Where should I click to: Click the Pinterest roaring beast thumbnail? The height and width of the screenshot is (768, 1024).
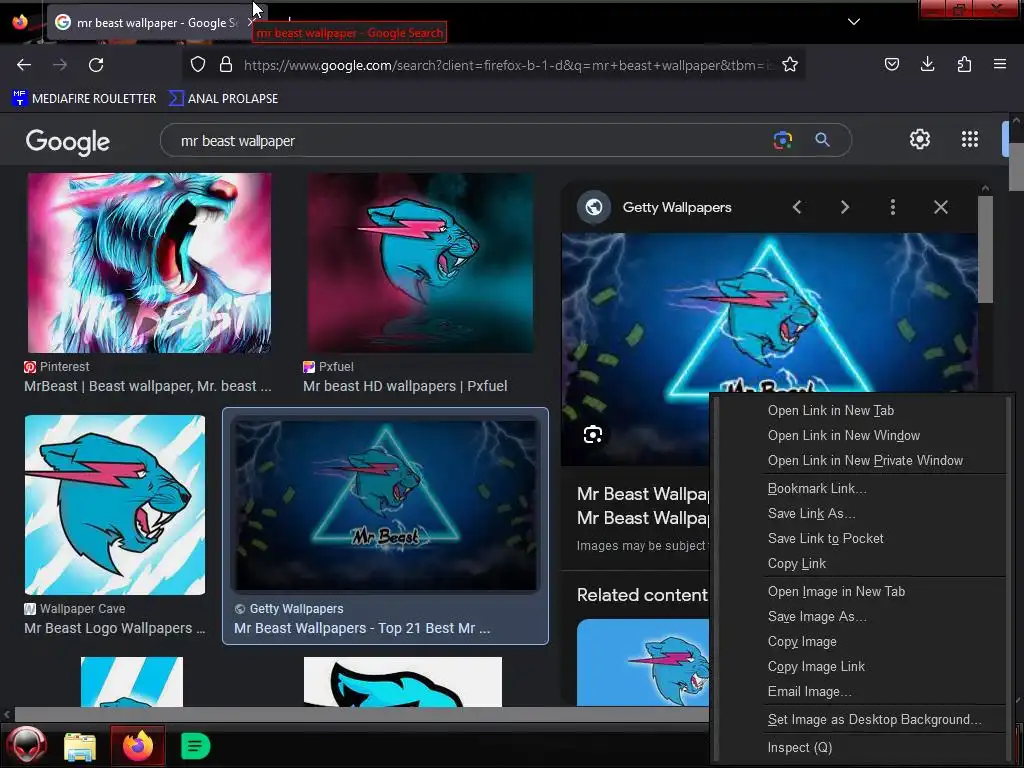pos(150,263)
